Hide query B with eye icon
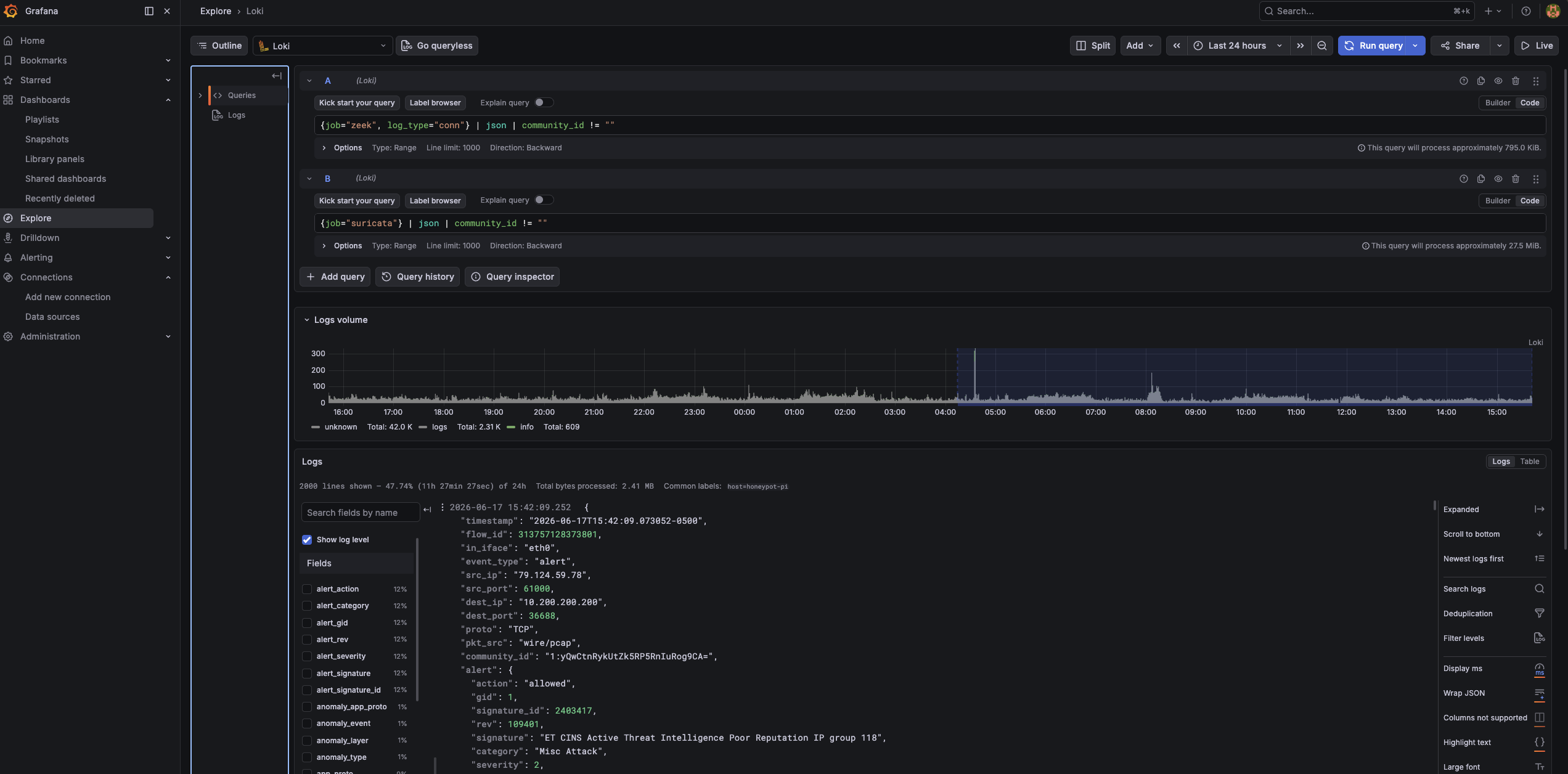This screenshot has height=774, width=1568. click(1498, 179)
